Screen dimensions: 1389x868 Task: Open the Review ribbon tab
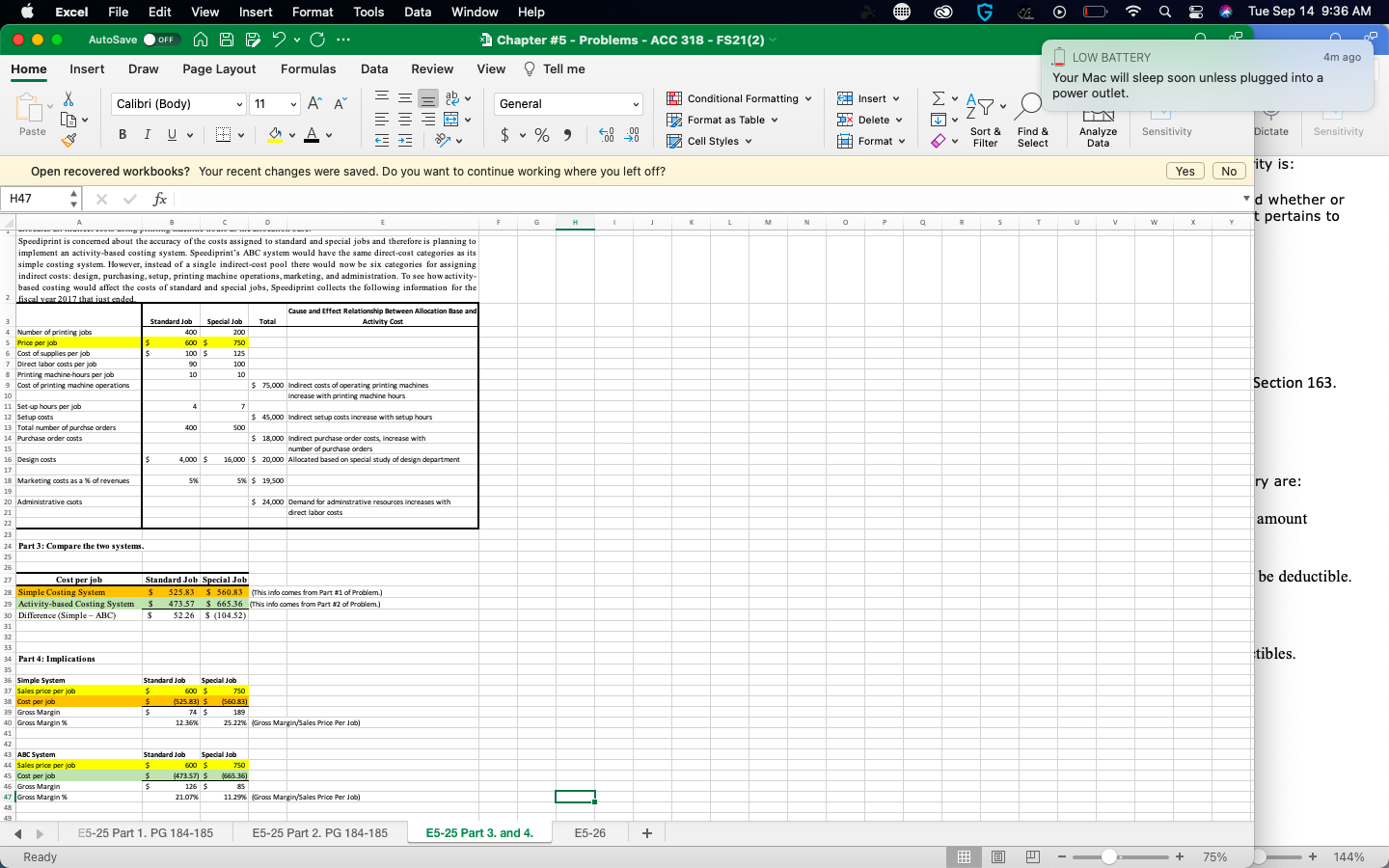(x=432, y=69)
